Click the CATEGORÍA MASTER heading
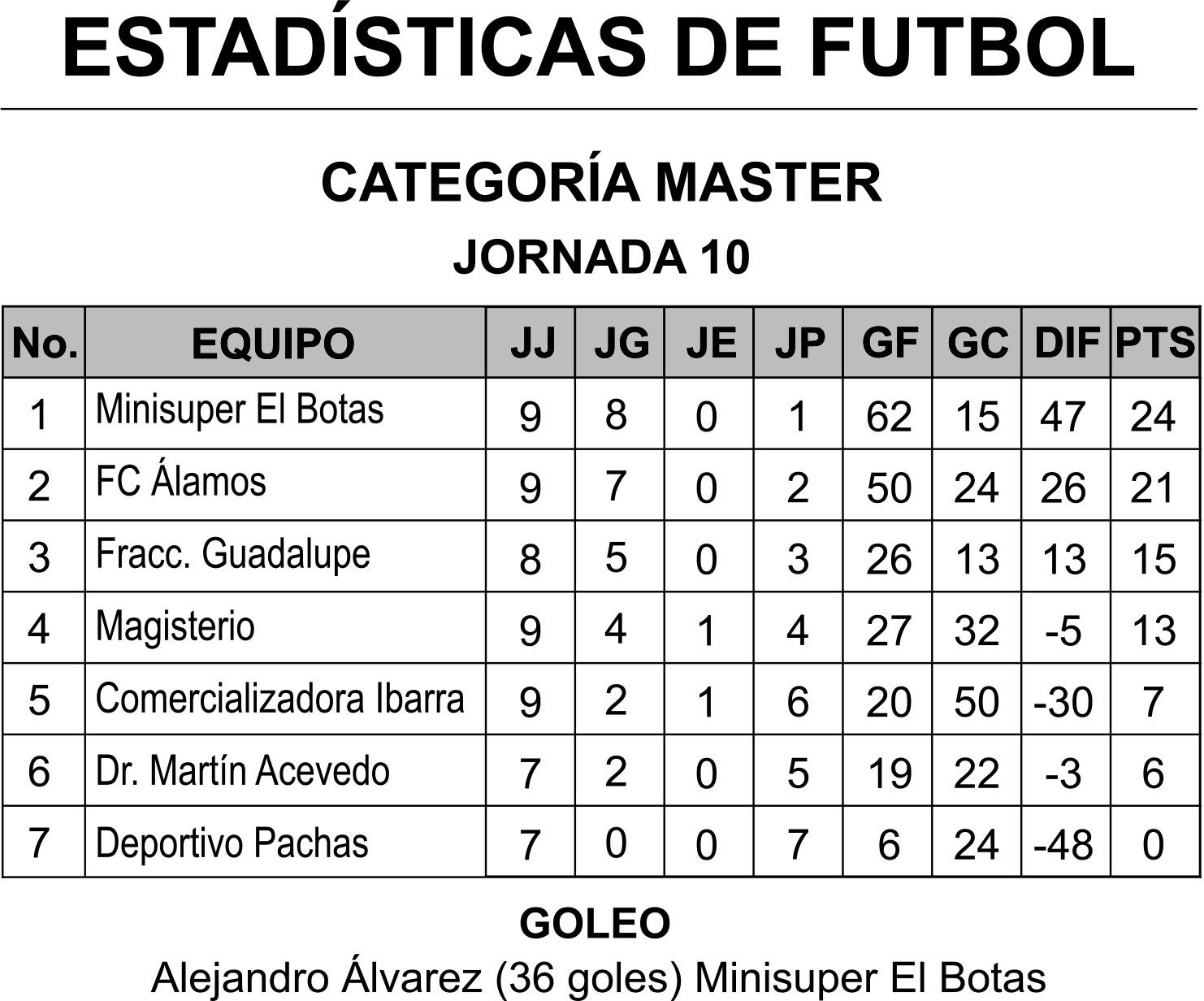 click(601, 183)
